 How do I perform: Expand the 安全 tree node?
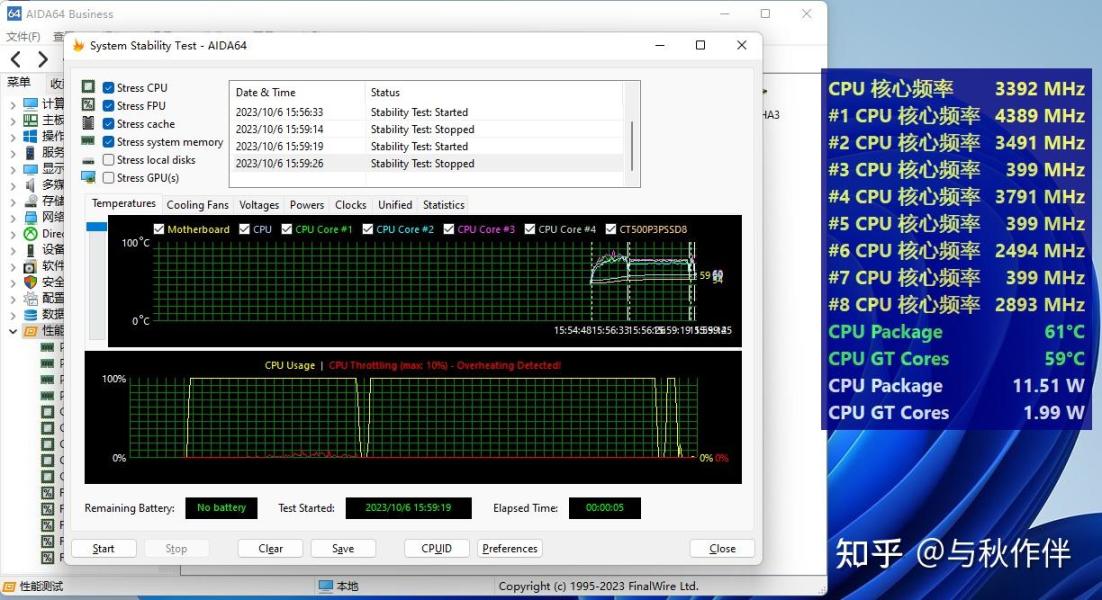pos(13,282)
